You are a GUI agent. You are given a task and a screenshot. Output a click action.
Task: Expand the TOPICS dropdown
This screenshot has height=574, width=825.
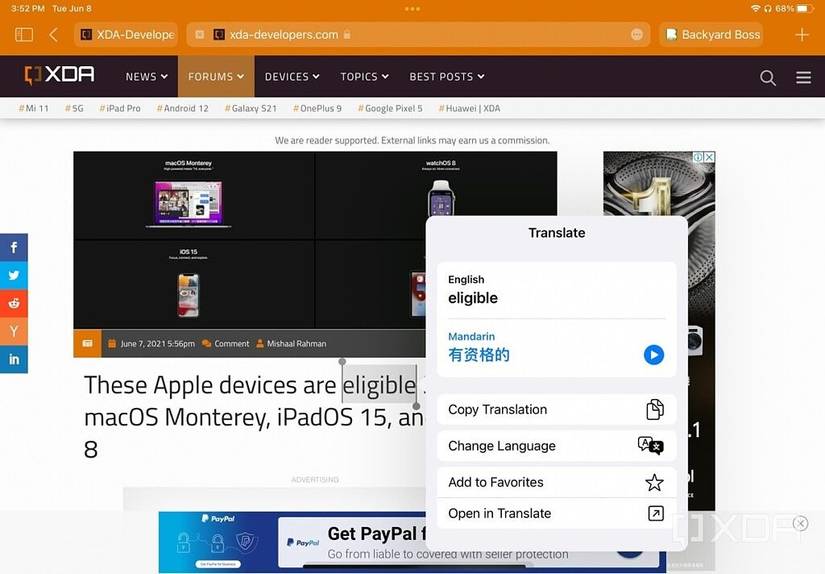[x=364, y=77]
